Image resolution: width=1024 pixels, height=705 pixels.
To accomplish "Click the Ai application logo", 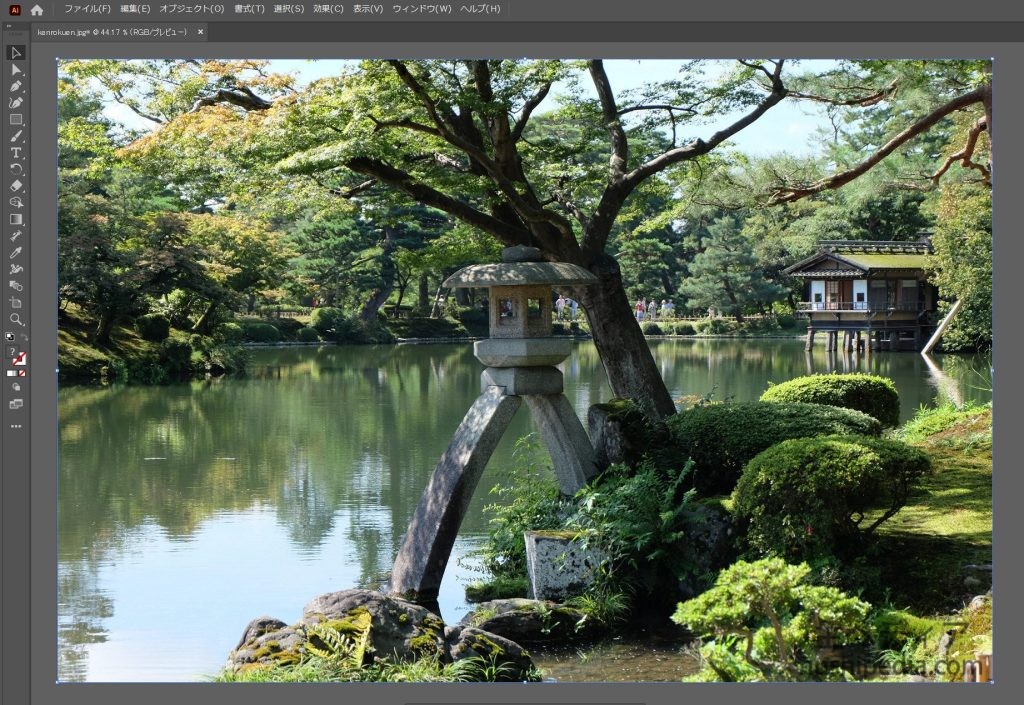I will pos(14,10).
